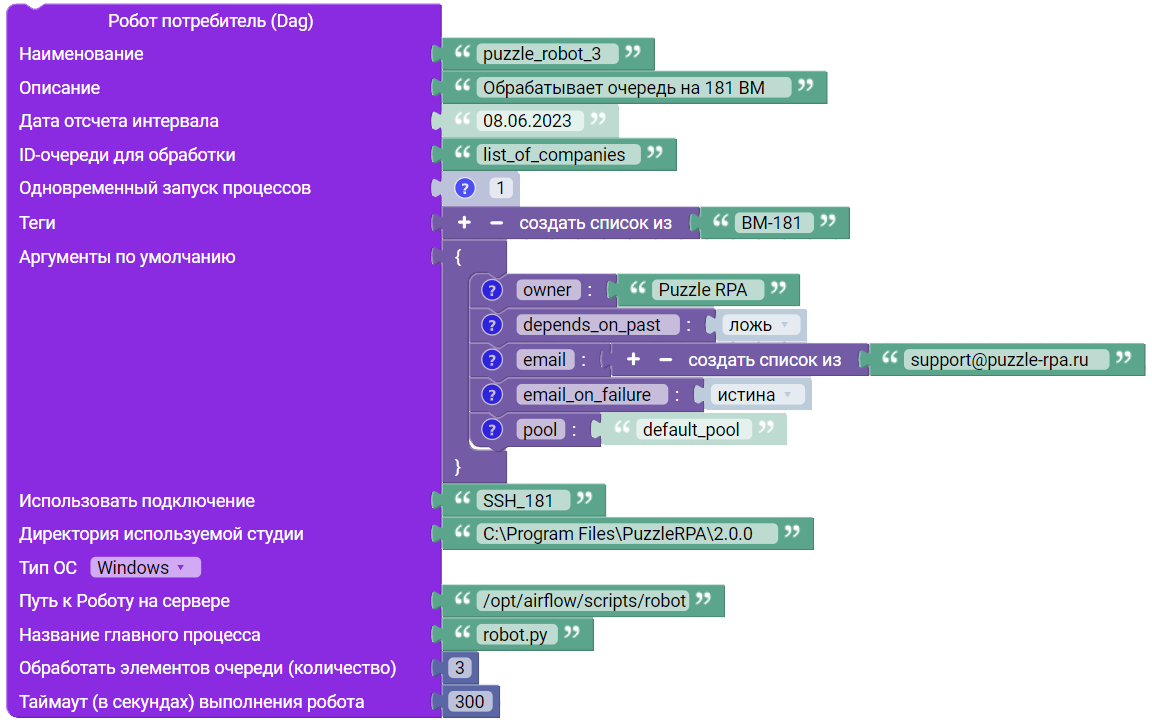Edit the list_of_companies queue ID field
This screenshot has width=1152, height=727.
(x=558, y=154)
